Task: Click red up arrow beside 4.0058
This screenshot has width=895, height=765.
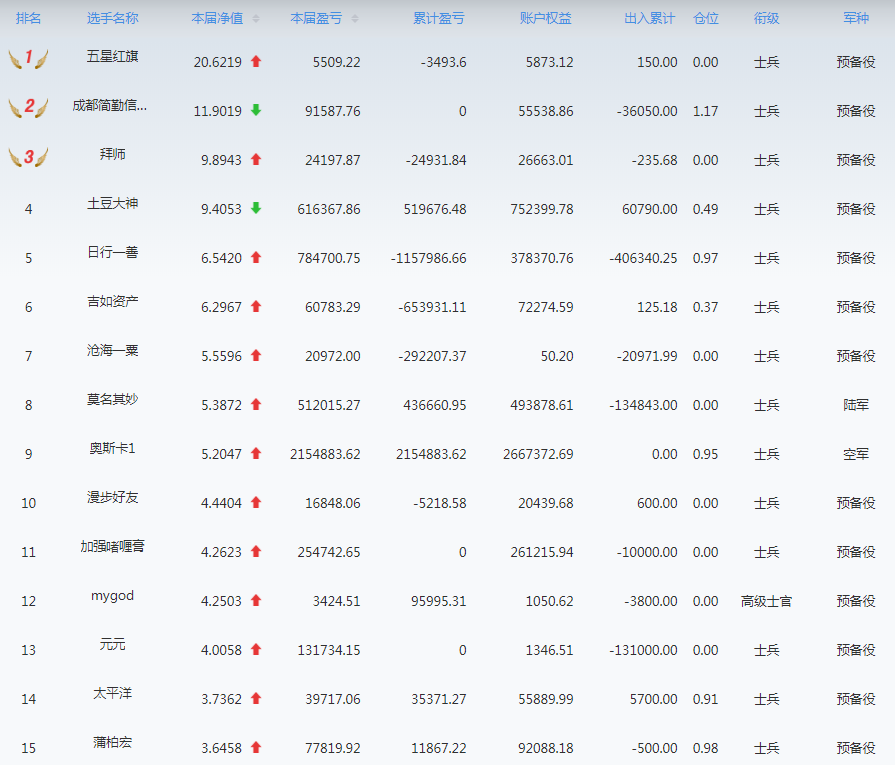Action: point(256,650)
